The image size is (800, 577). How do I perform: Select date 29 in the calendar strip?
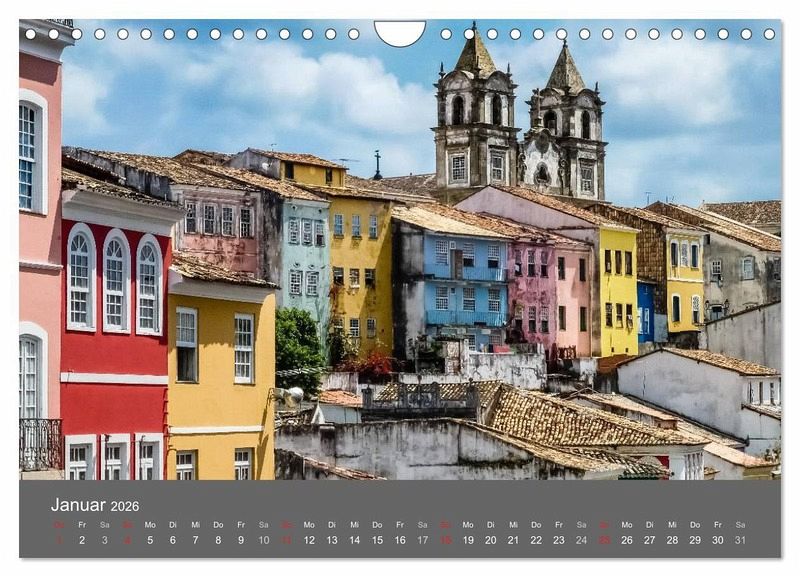tap(695, 540)
